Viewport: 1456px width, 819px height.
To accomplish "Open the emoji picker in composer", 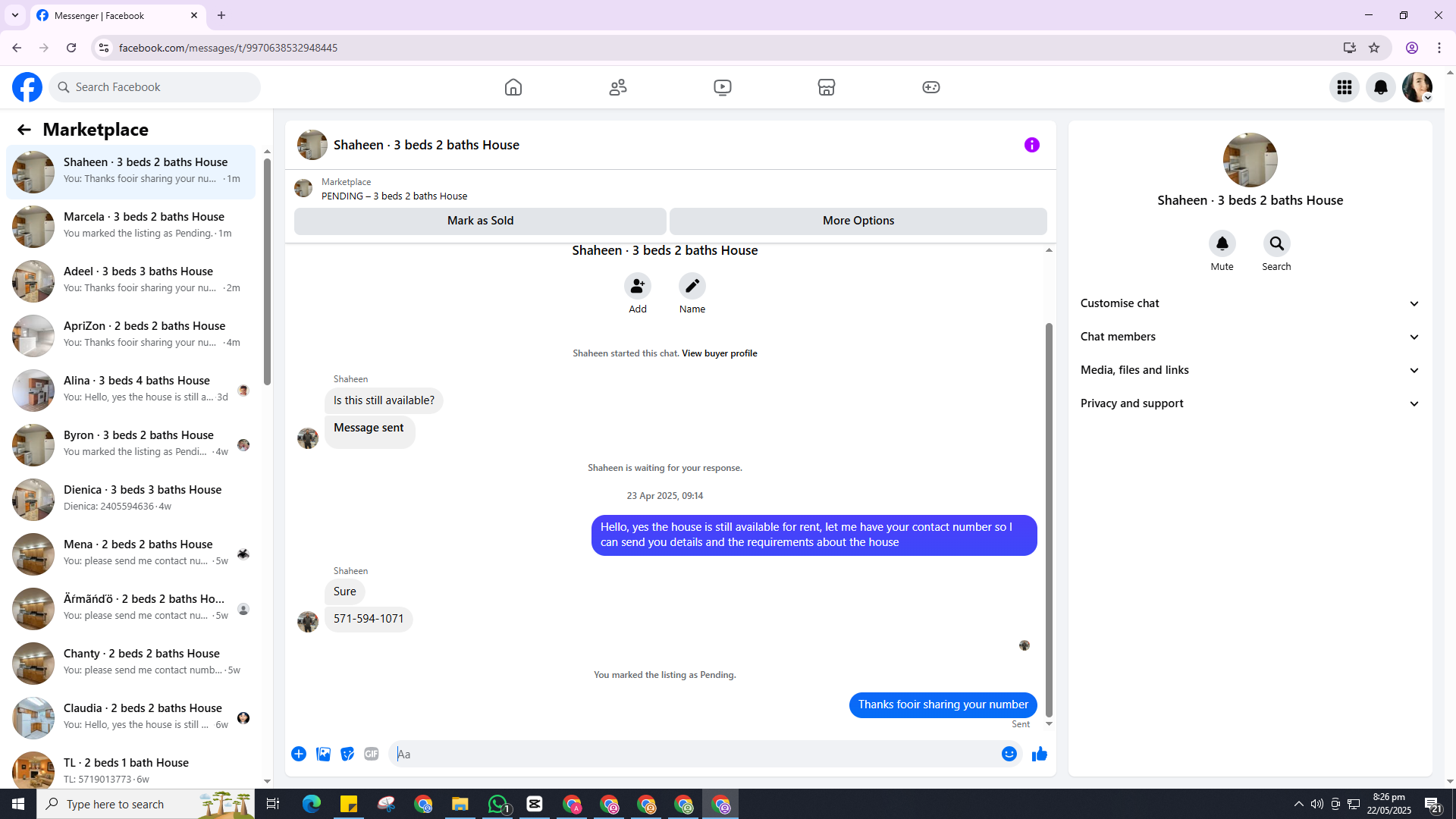I will click(x=1009, y=754).
